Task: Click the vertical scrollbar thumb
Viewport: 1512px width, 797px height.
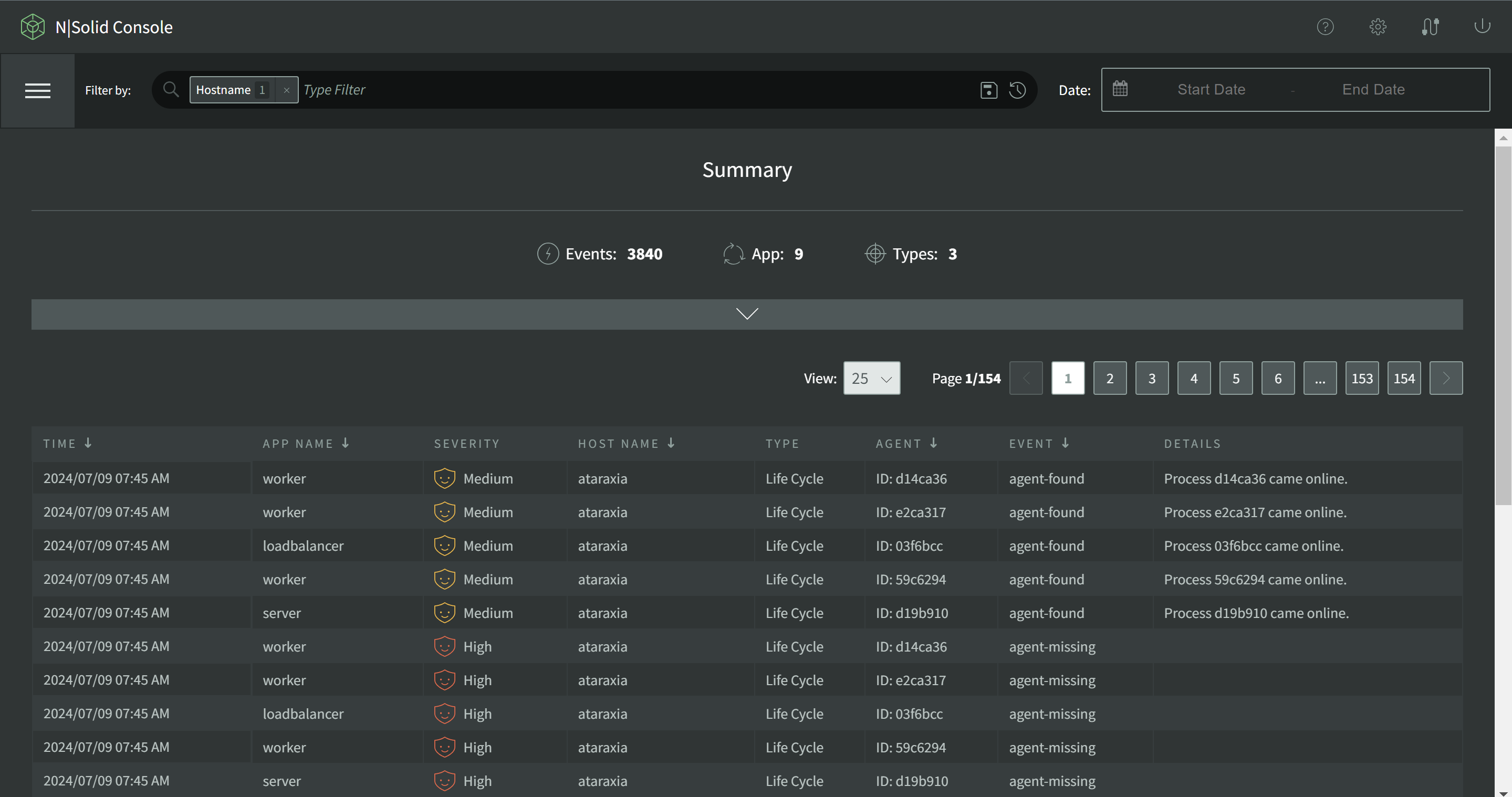Action: [1503, 325]
